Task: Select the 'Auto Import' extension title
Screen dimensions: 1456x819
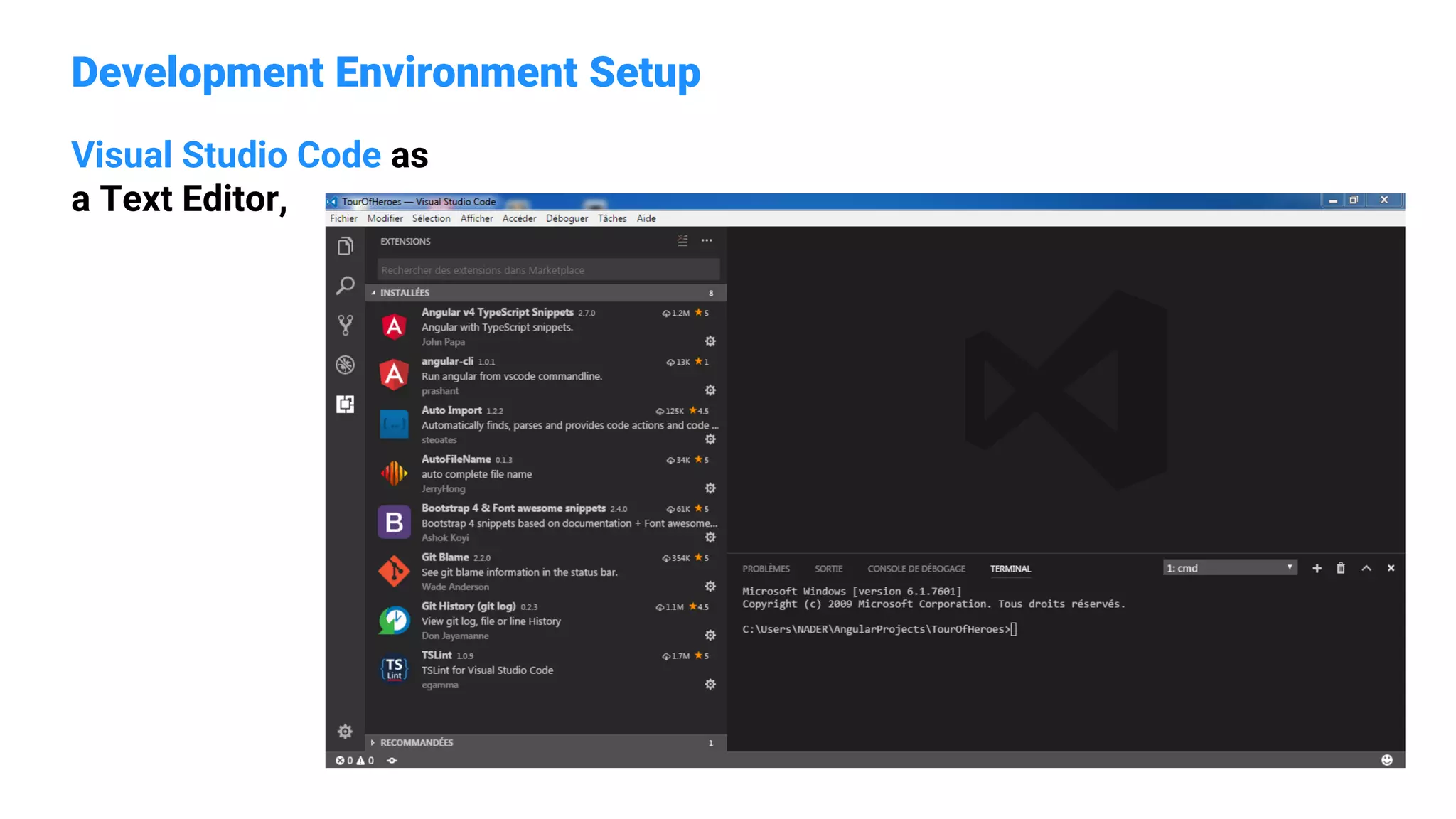Action: (x=452, y=410)
